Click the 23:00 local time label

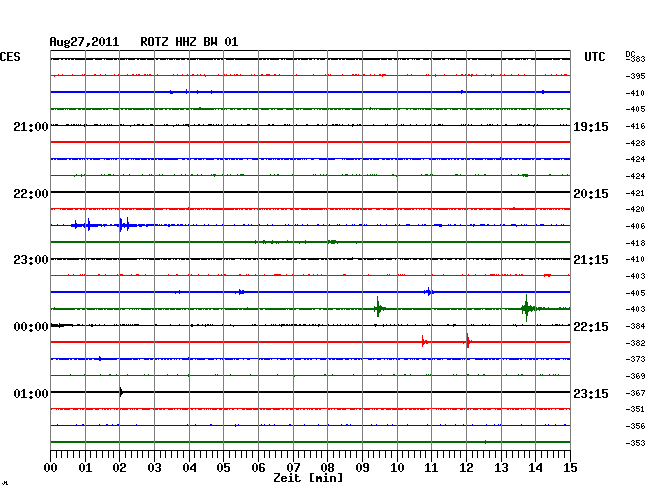pyautogui.click(x=31, y=260)
